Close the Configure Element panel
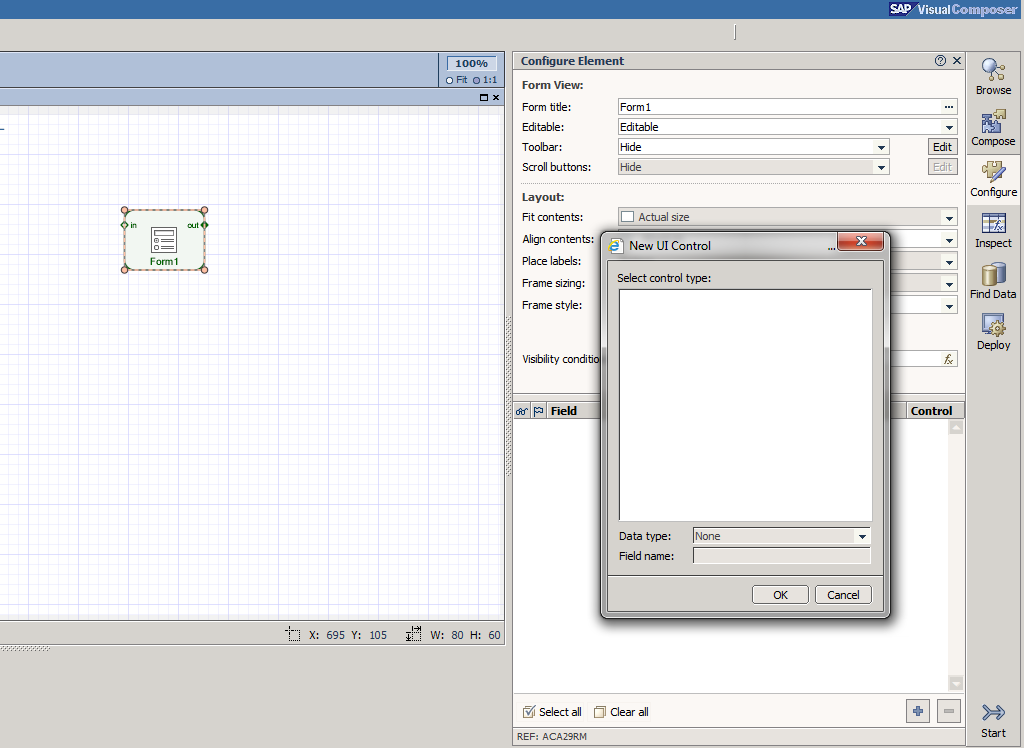The width and height of the screenshot is (1024, 748). pyautogui.click(x=957, y=61)
